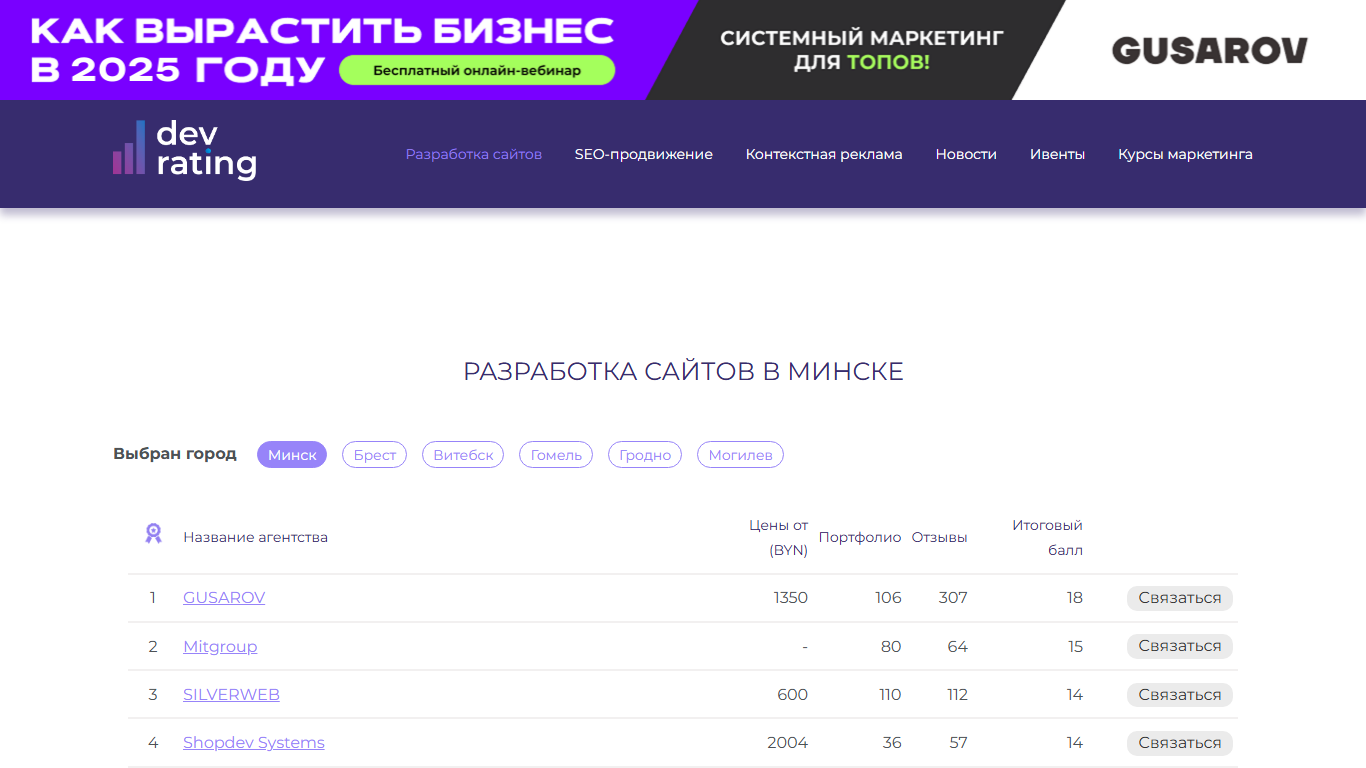Click the Название агентства column header
1366x768 pixels.
pyautogui.click(x=255, y=537)
